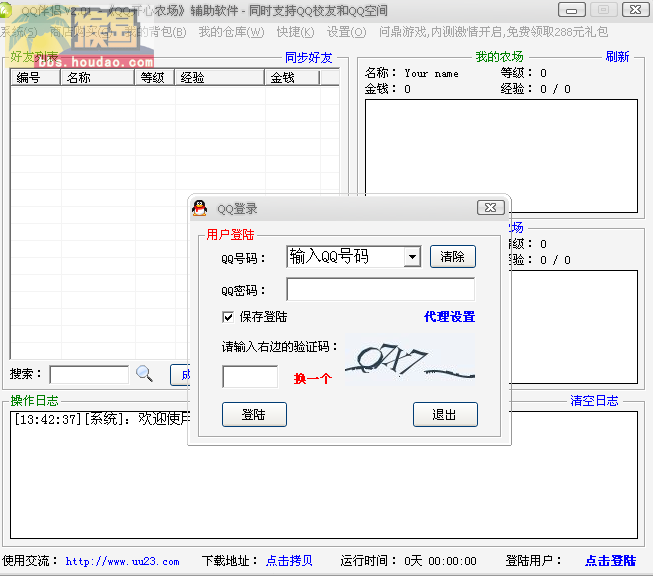Click the 'Your name' farm name text
Image resolution: width=653 pixels, height=577 pixels.
pyautogui.click(x=431, y=74)
